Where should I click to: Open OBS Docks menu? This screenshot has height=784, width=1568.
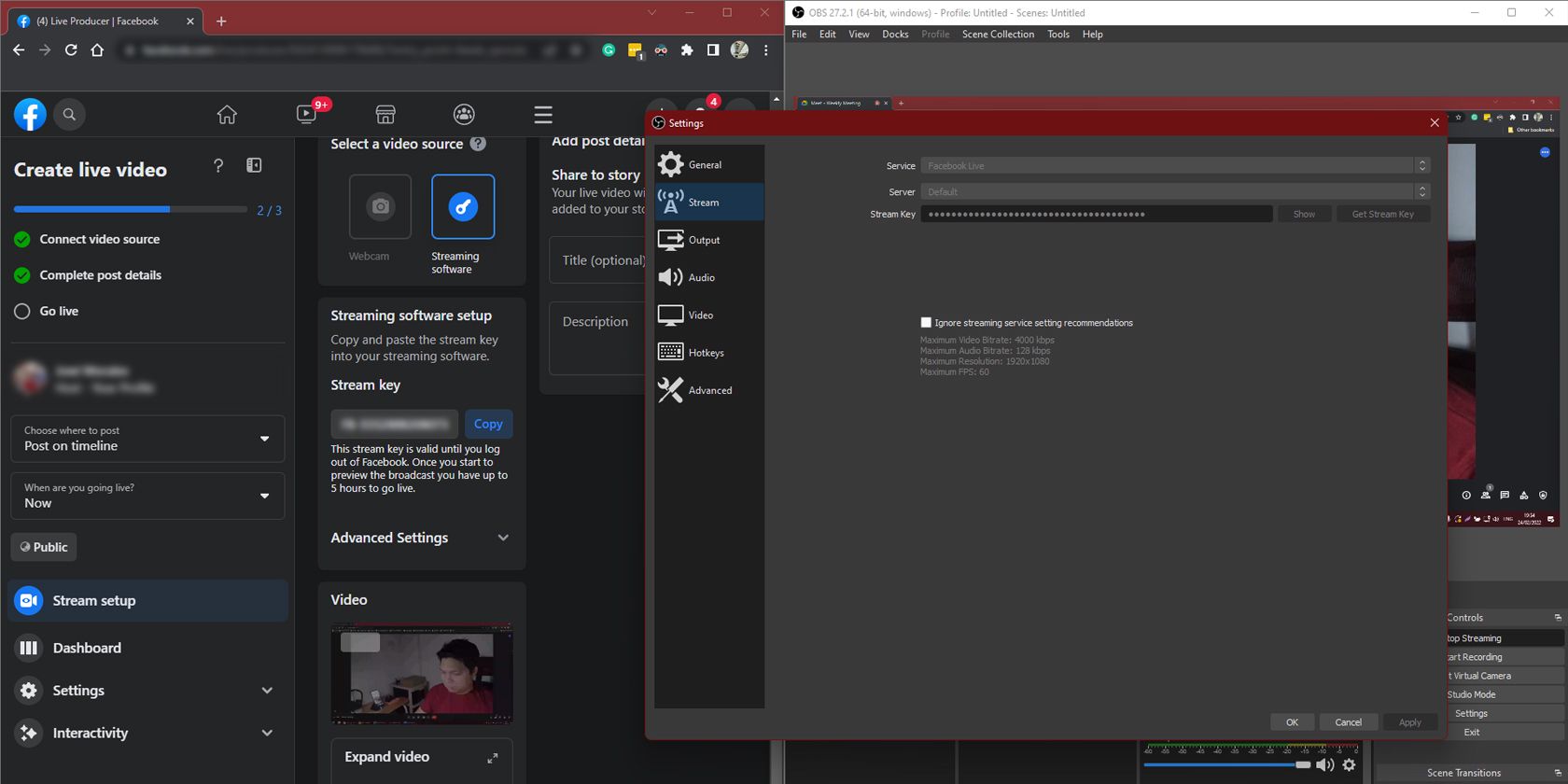895,35
